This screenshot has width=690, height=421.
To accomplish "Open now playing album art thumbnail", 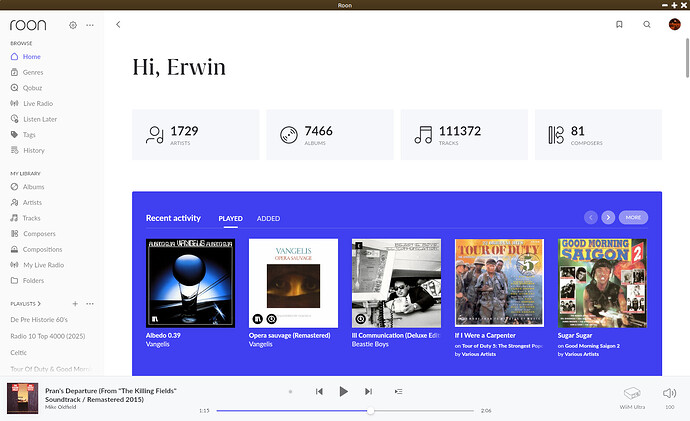I will pos(22,399).
